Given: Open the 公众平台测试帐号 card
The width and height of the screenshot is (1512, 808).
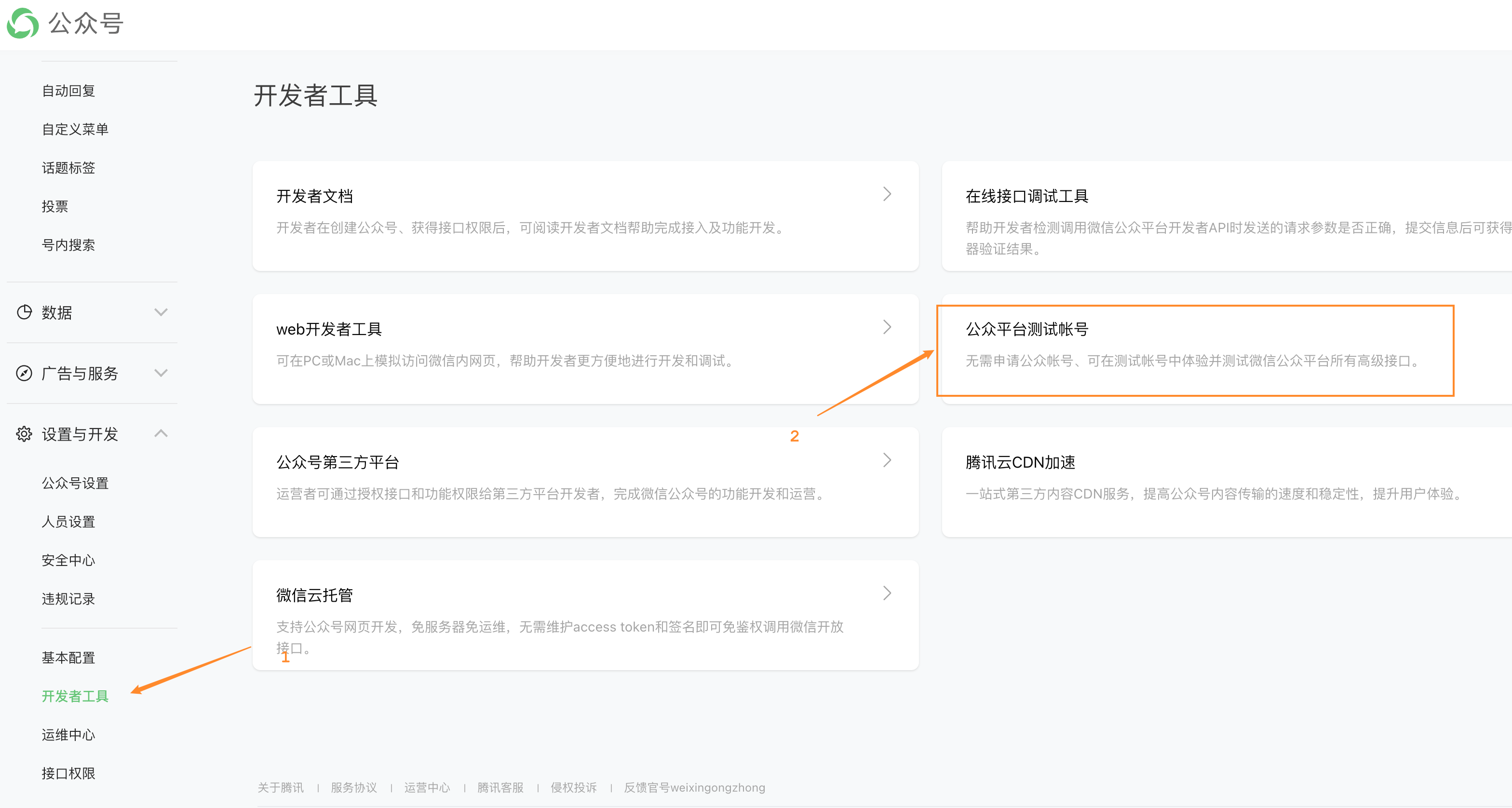Looking at the screenshot, I should (x=1194, y=350).
